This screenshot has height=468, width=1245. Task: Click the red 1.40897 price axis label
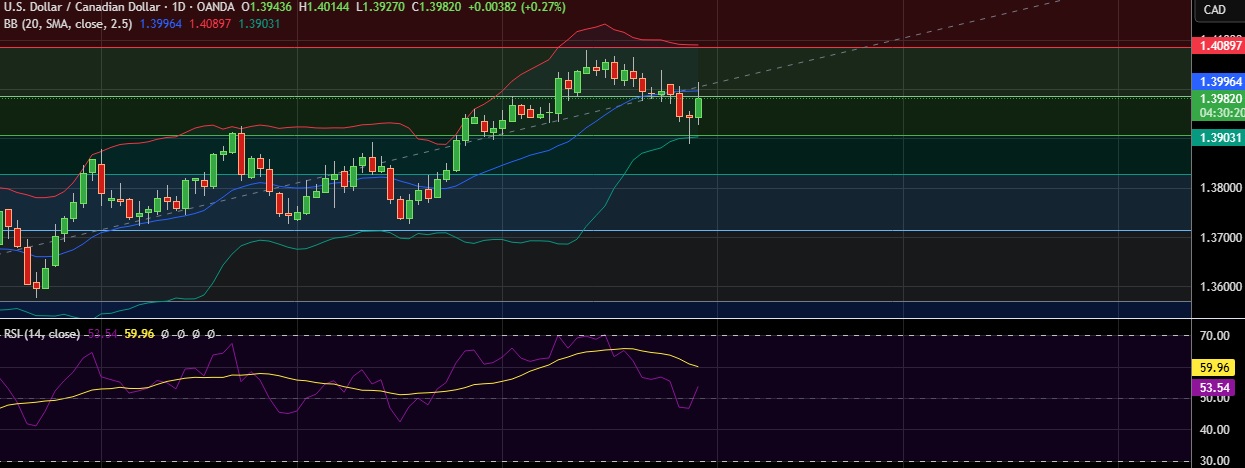coord(1219,46)
